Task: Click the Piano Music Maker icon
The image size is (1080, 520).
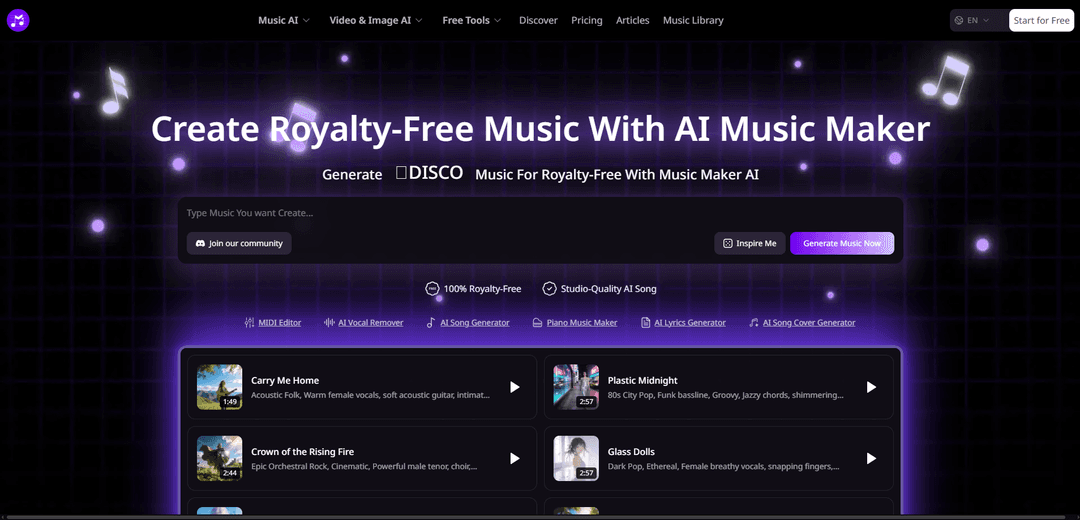Action: [538, 322]
